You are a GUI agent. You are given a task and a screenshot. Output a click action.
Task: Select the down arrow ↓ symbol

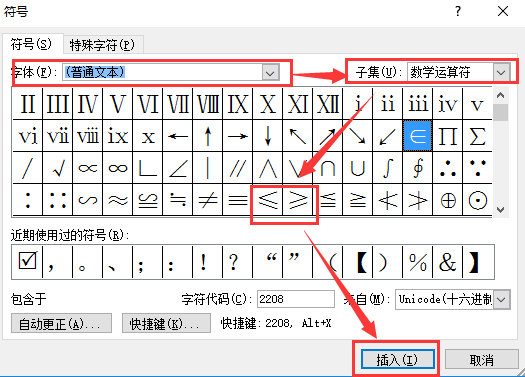tap(268, 136)
